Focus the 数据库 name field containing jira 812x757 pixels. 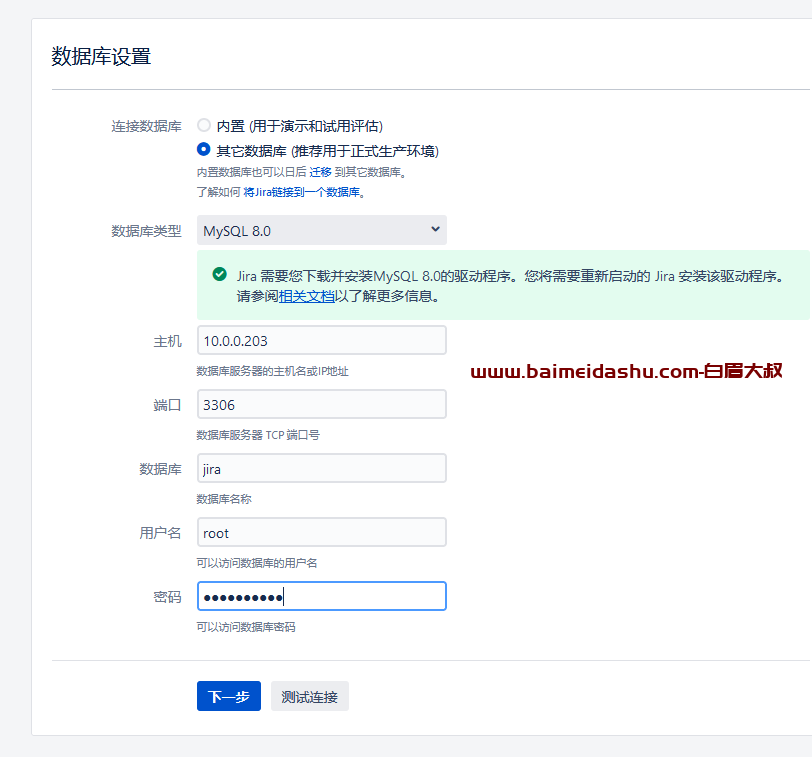tap(322, 469)
